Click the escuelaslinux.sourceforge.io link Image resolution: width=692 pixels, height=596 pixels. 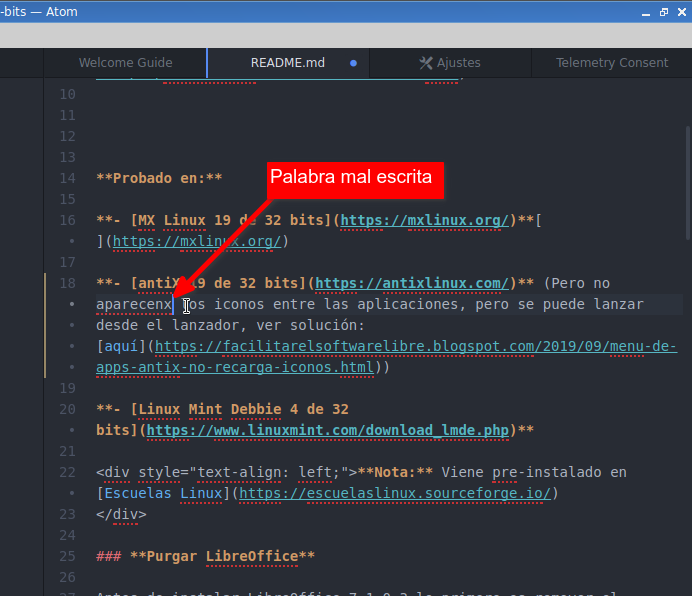(395, 493)
